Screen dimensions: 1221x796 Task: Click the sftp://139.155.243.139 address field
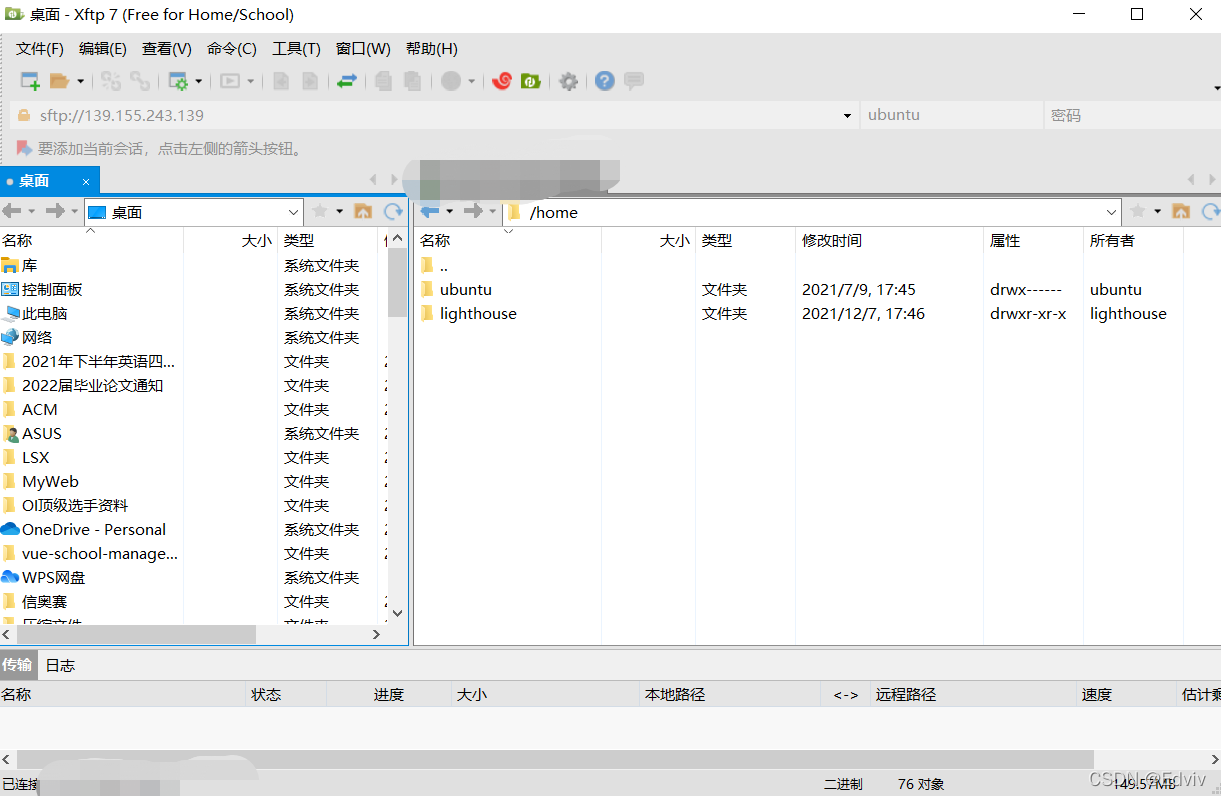click(x=434, y=115)
